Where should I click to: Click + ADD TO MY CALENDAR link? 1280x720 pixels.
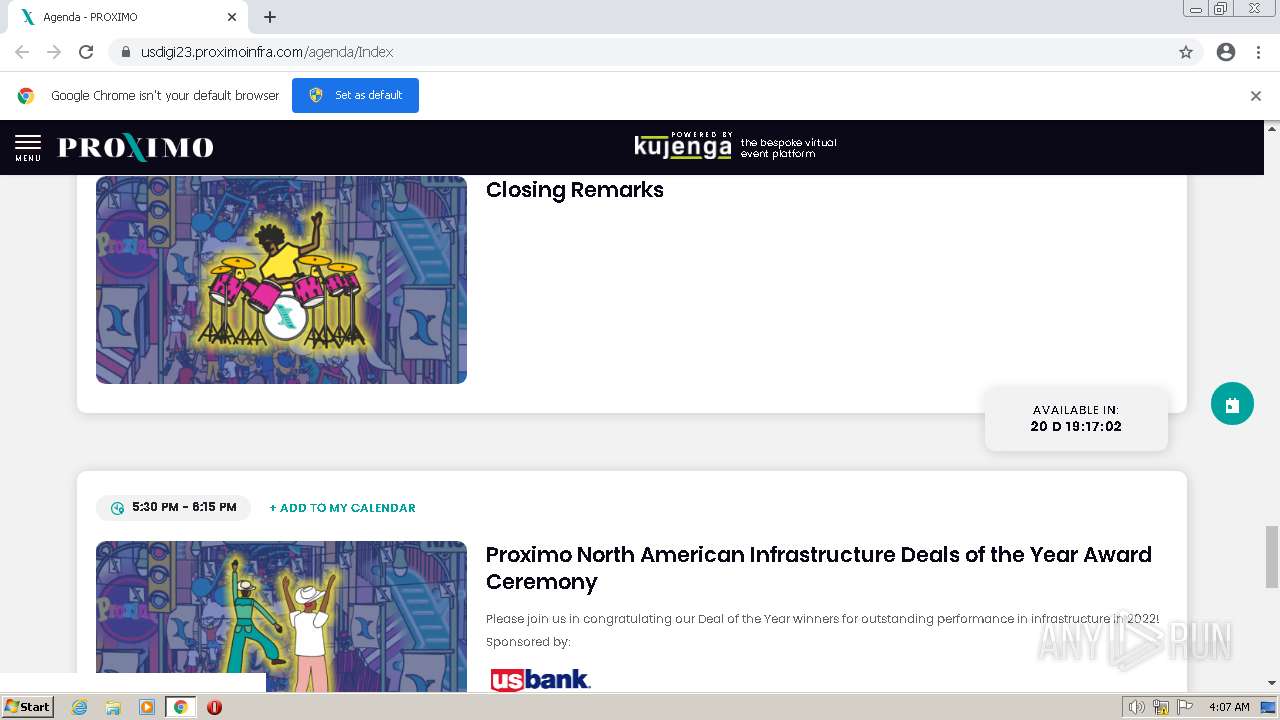click(x=343, y=508)
